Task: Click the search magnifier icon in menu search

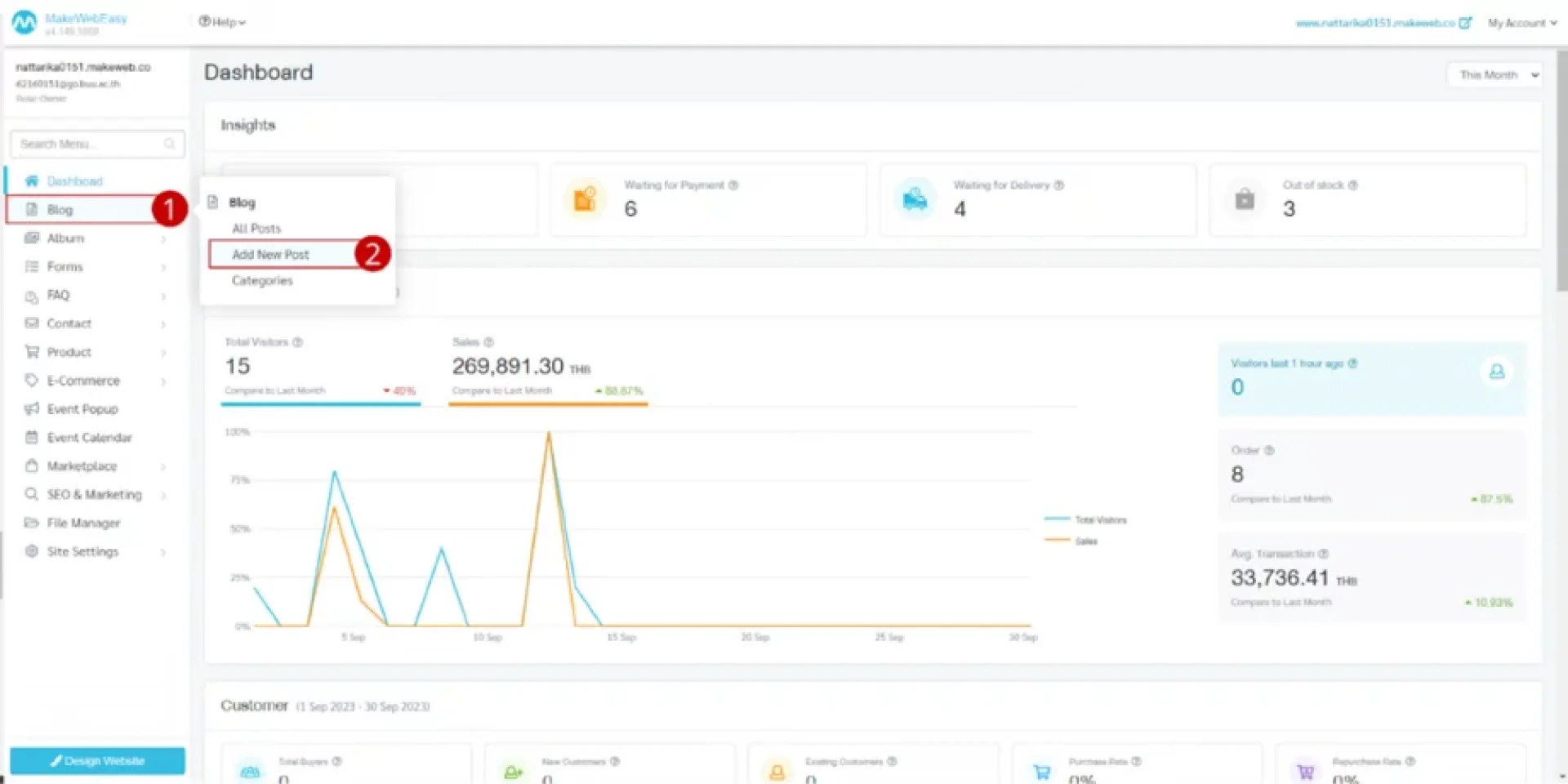Action: coord(169,145)
